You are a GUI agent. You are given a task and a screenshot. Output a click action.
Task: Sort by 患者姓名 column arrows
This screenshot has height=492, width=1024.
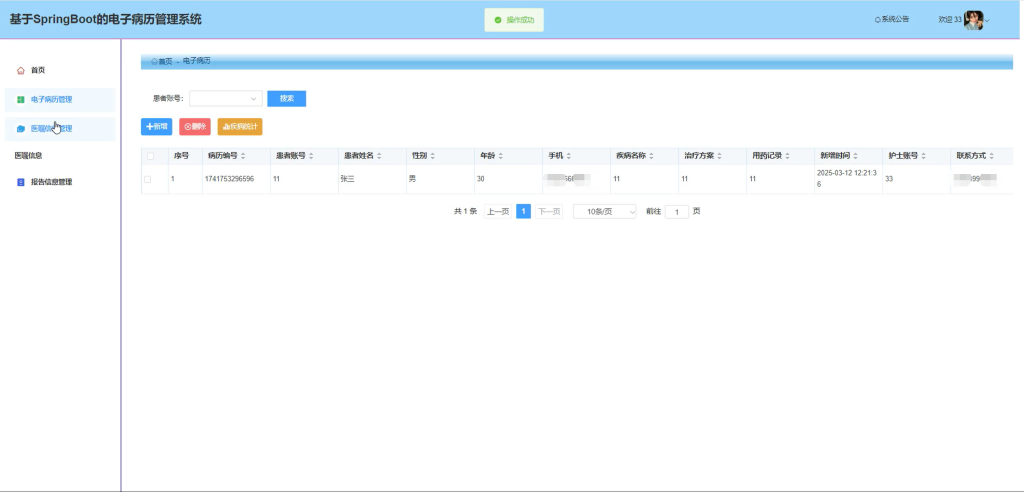click(379, 156)
